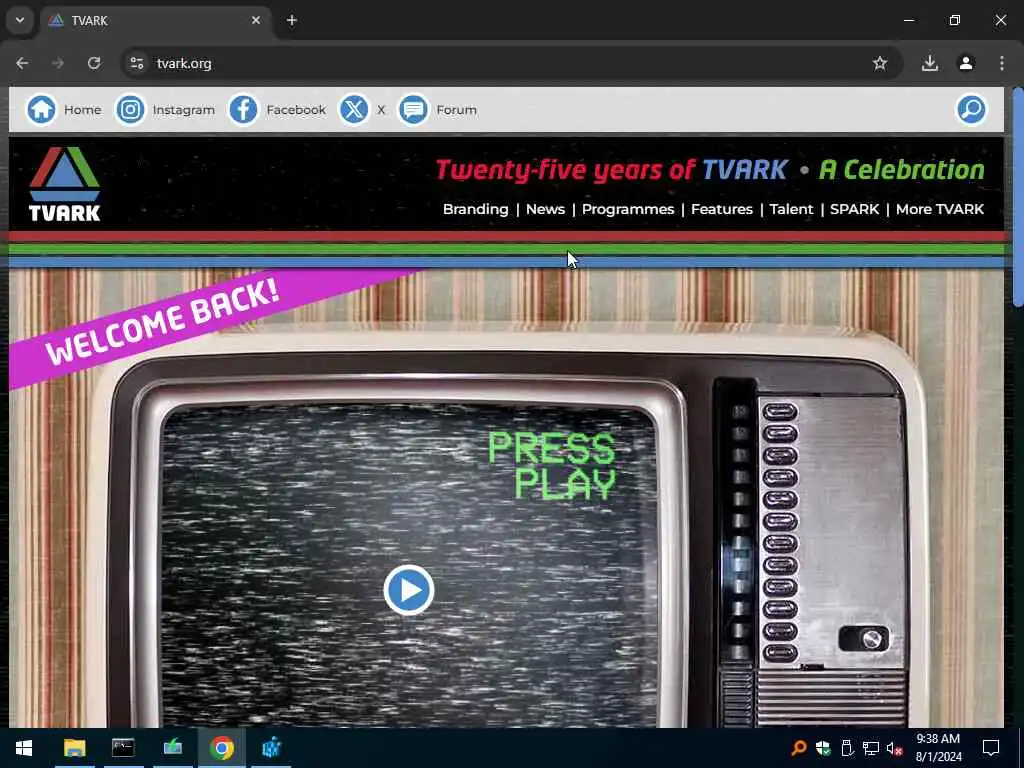
Task: Open the Forum speech bubble icon
Action: click(413, 110)
